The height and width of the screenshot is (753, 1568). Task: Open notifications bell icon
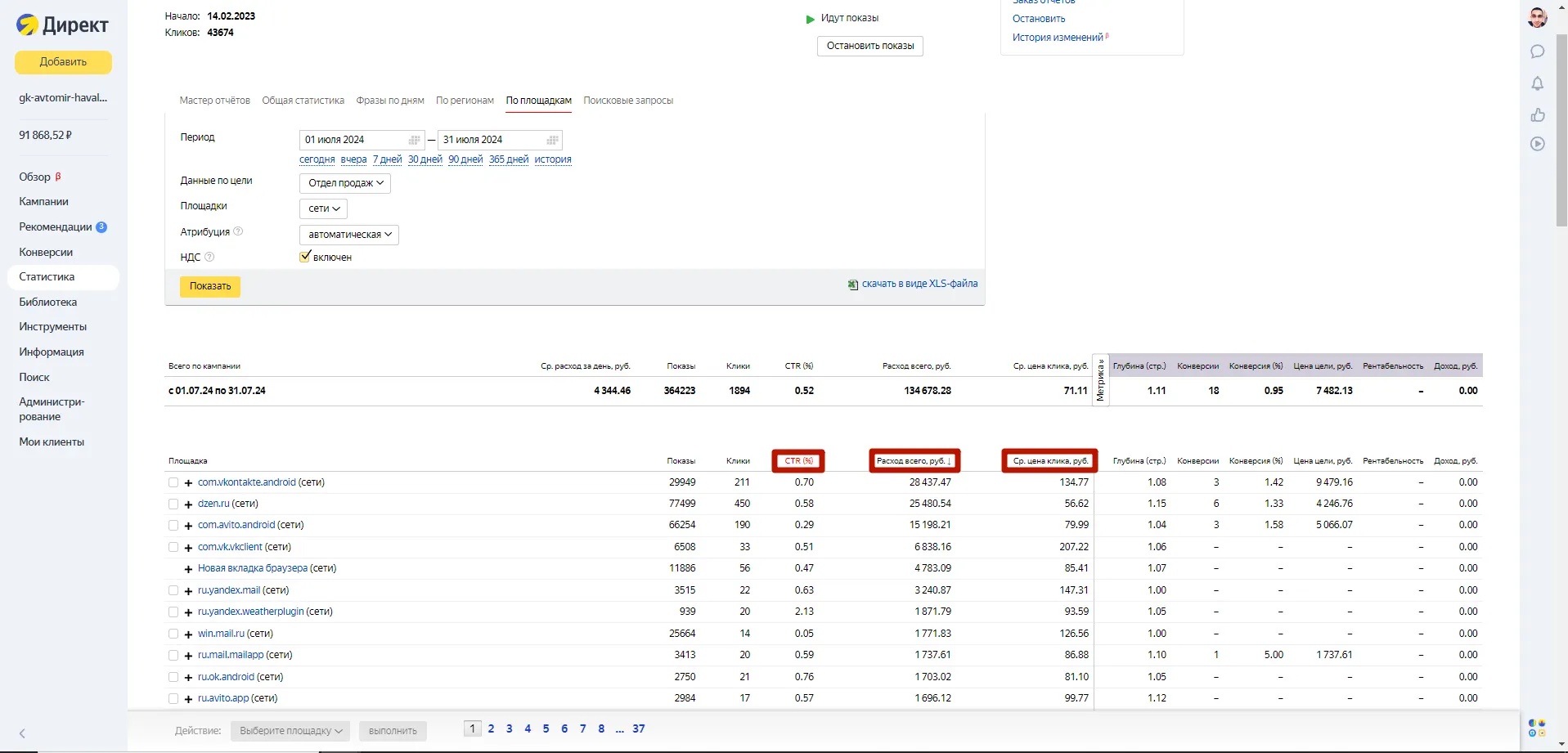1537,83
